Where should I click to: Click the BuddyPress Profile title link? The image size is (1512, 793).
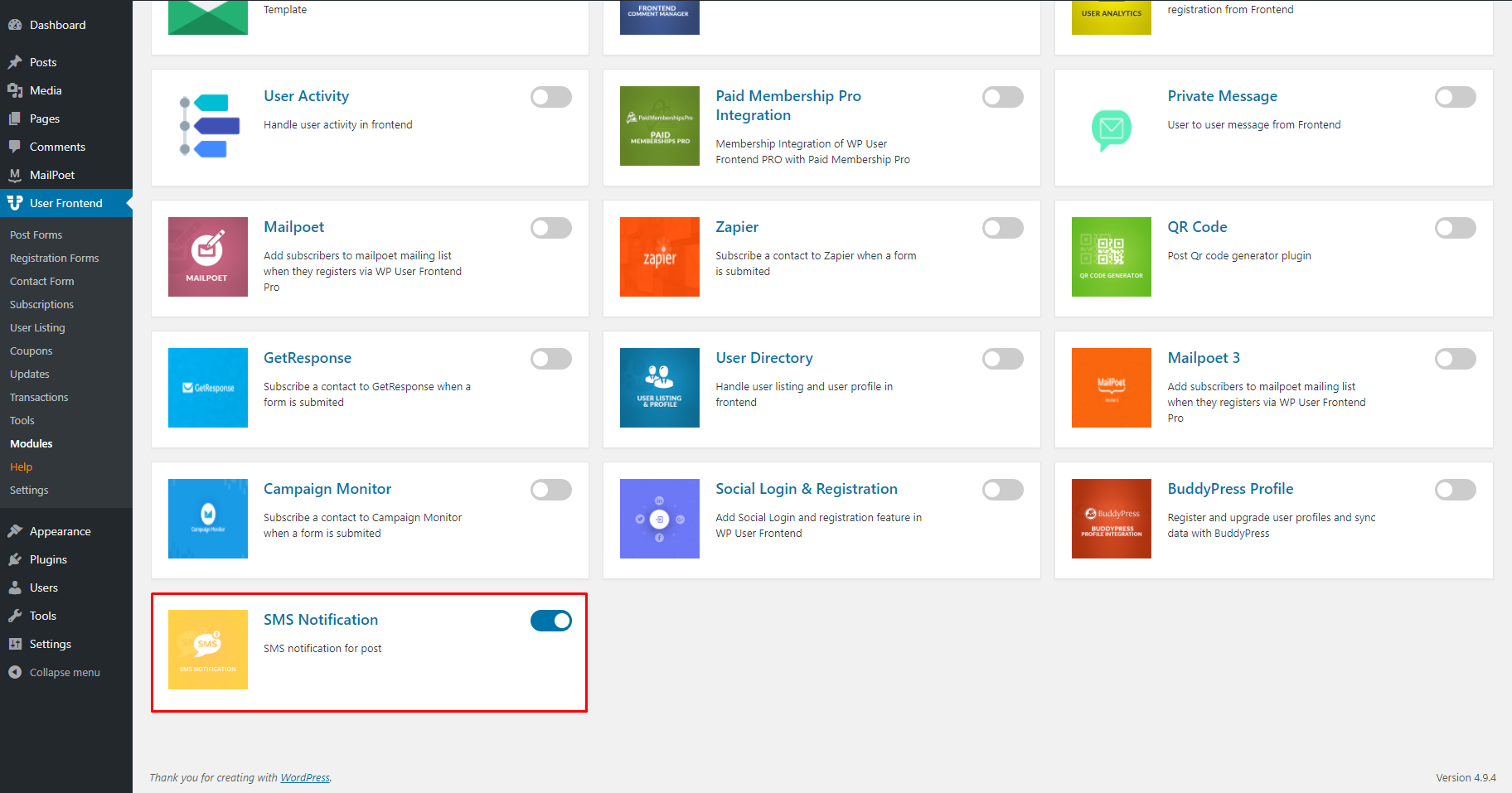(1230, 489)
